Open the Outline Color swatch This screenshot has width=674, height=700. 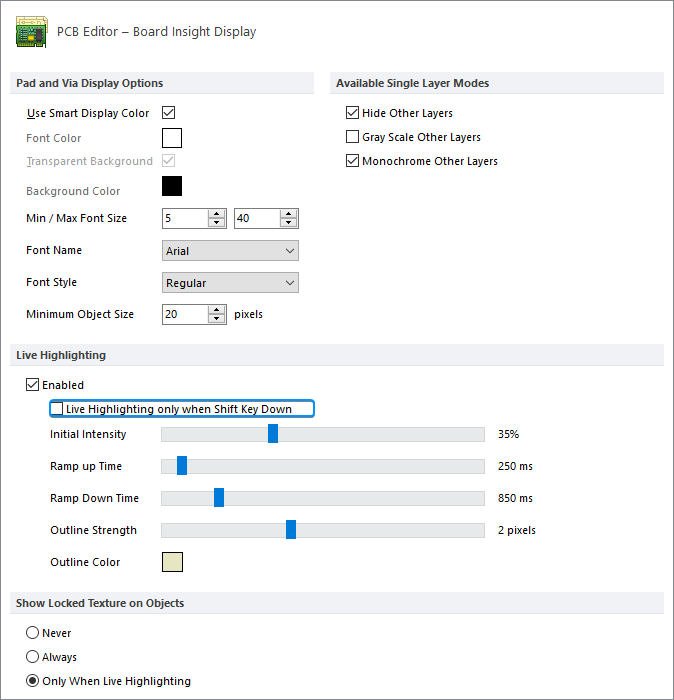[x=172, y=562]
